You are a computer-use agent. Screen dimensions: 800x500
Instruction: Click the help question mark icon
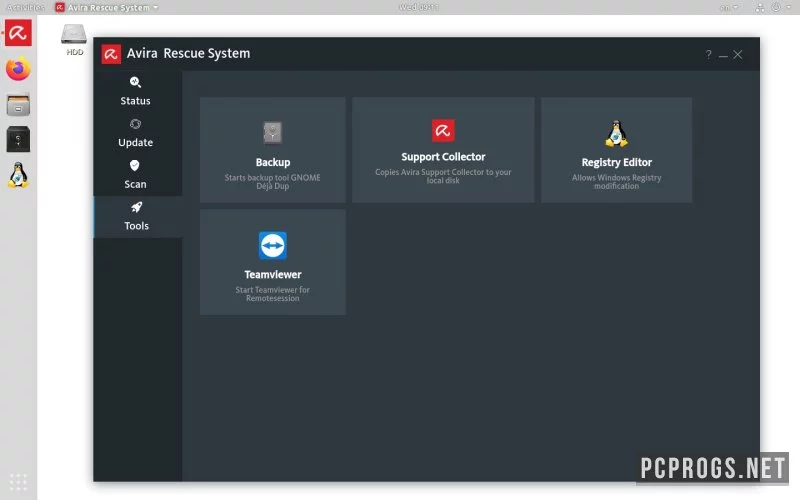point(708,54)
